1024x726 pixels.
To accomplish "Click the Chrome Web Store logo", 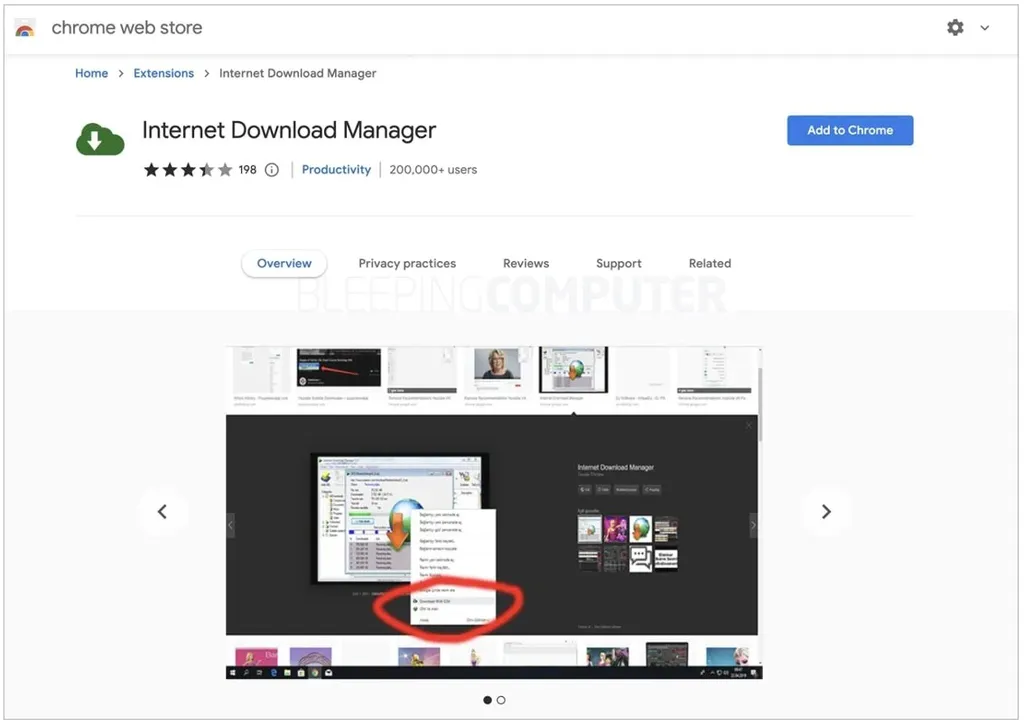I will click(x=24, y=28).
